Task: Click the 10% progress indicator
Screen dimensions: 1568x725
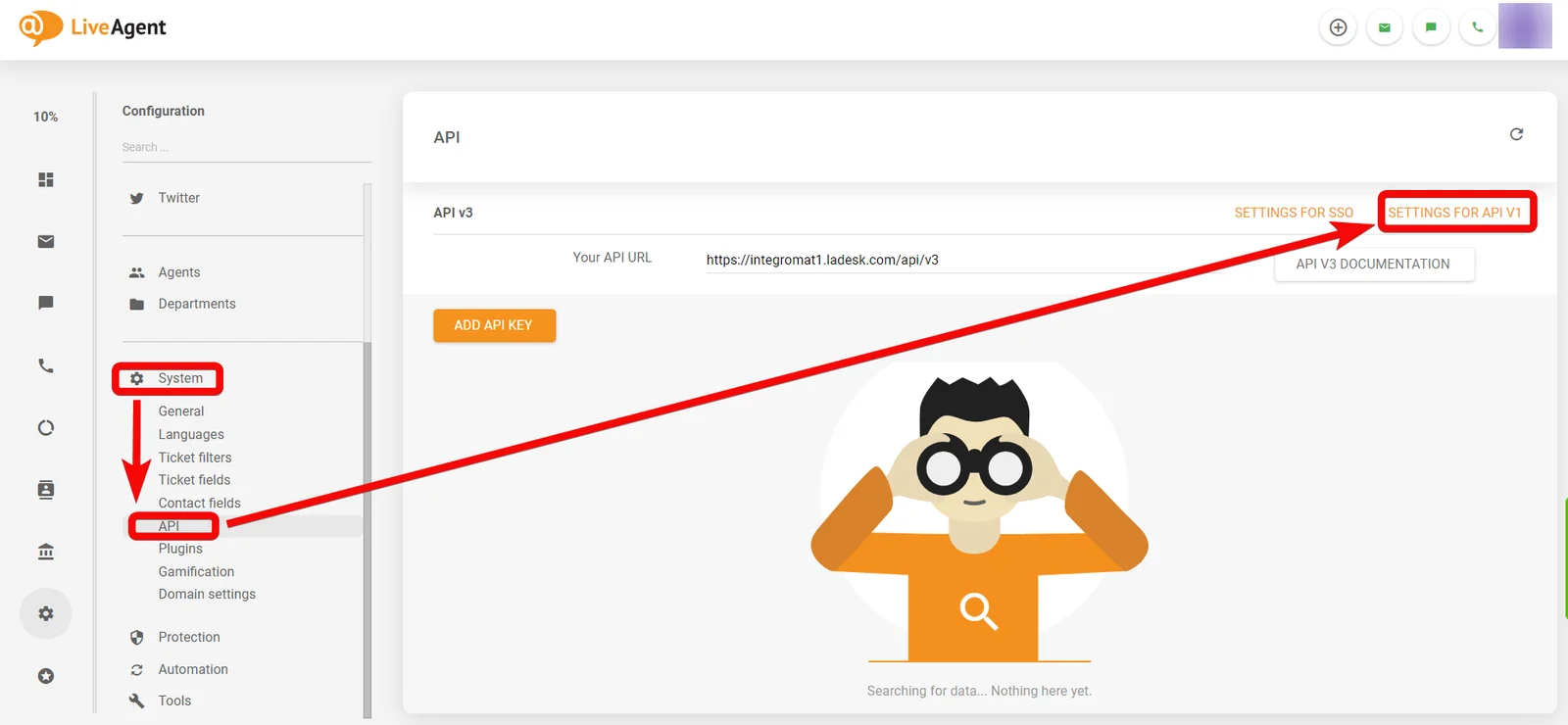Action: (x=46, y=117)
